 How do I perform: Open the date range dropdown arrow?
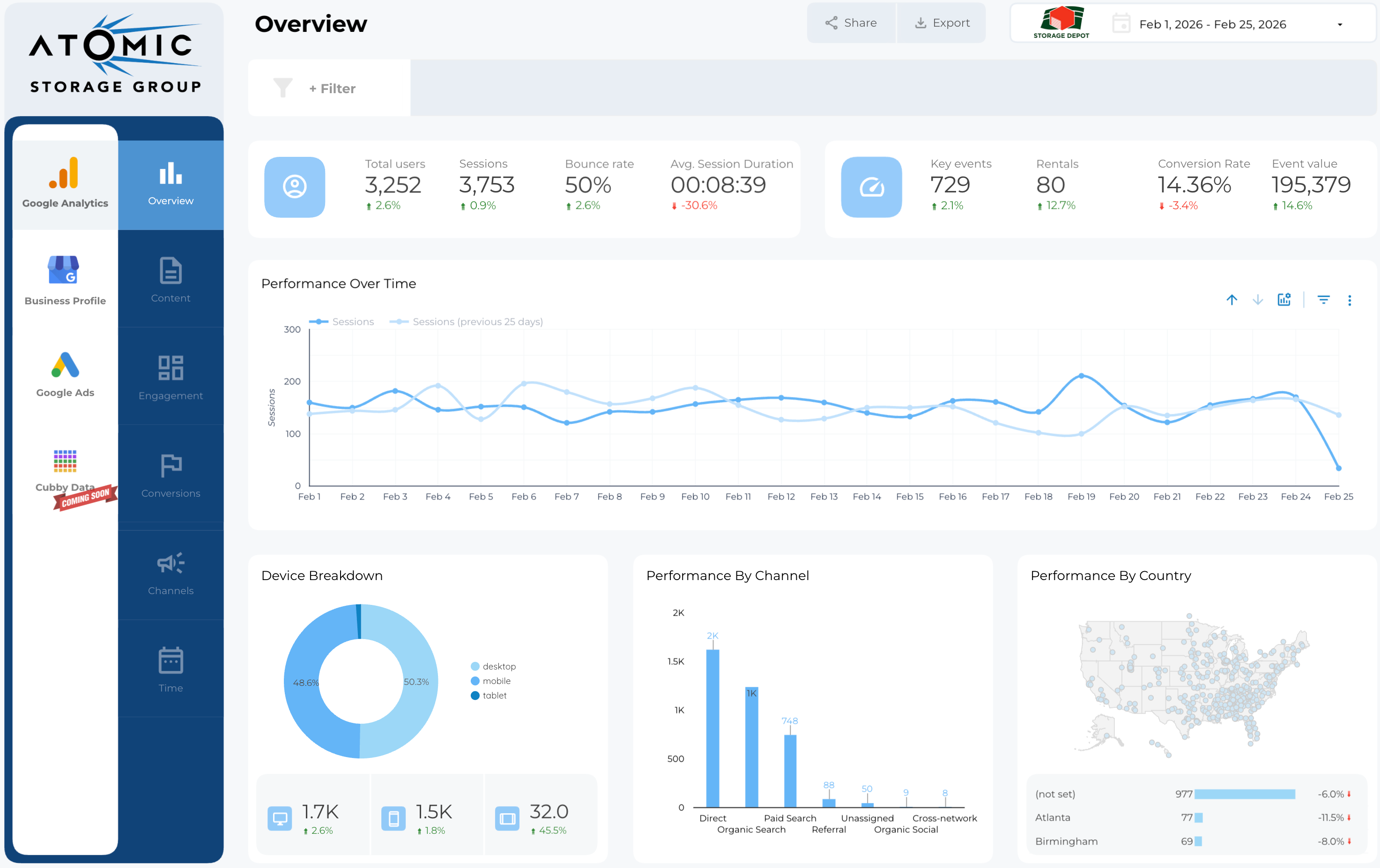pyautogui.click(x=1339, y=25)
